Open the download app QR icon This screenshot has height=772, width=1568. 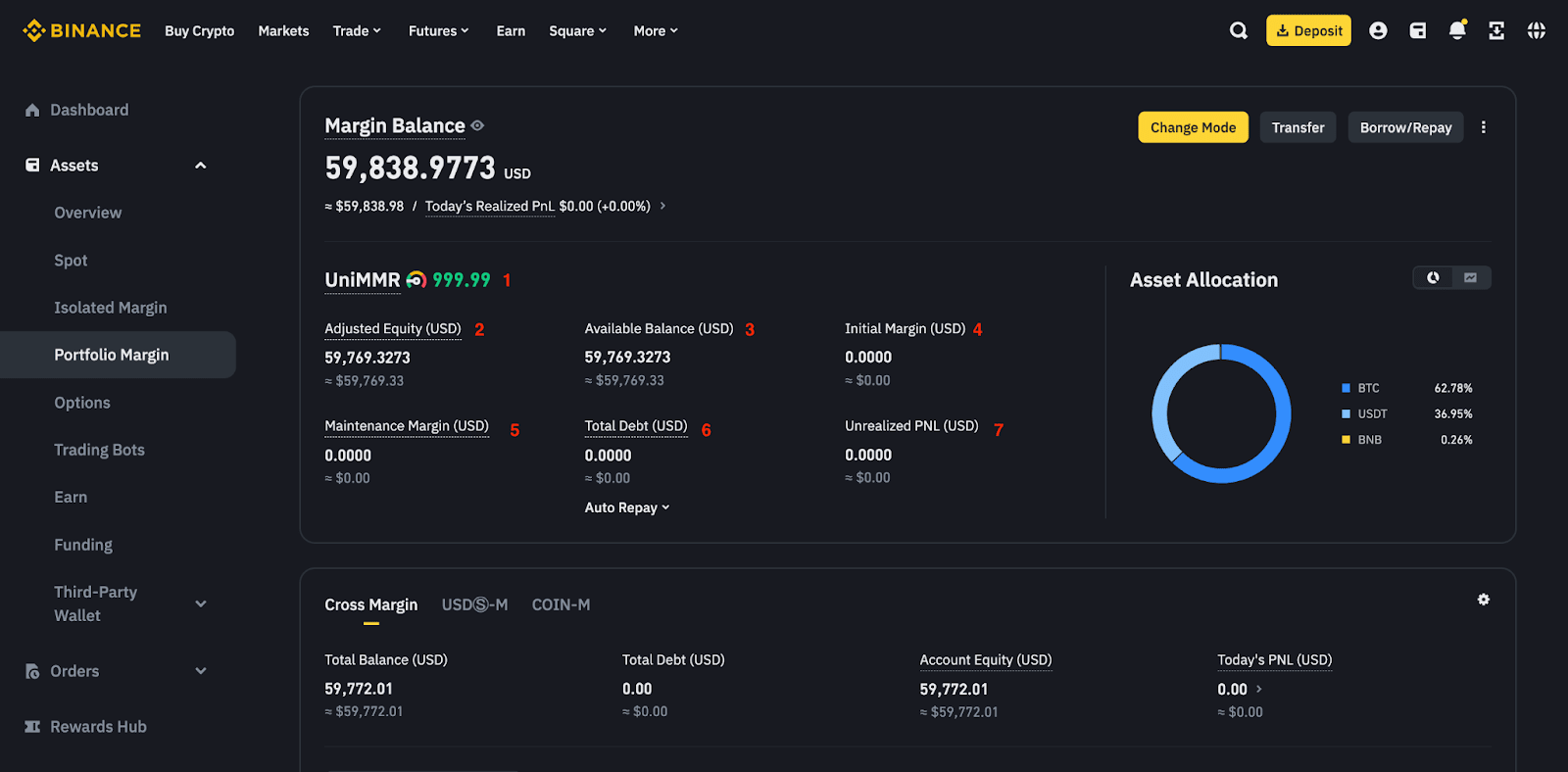coord(1496,30)
